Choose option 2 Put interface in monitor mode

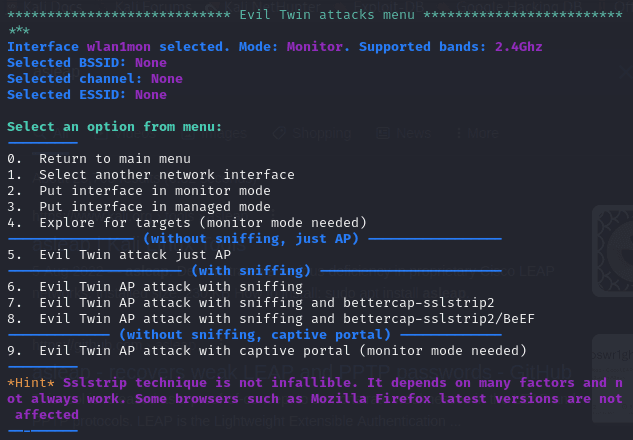139,191
